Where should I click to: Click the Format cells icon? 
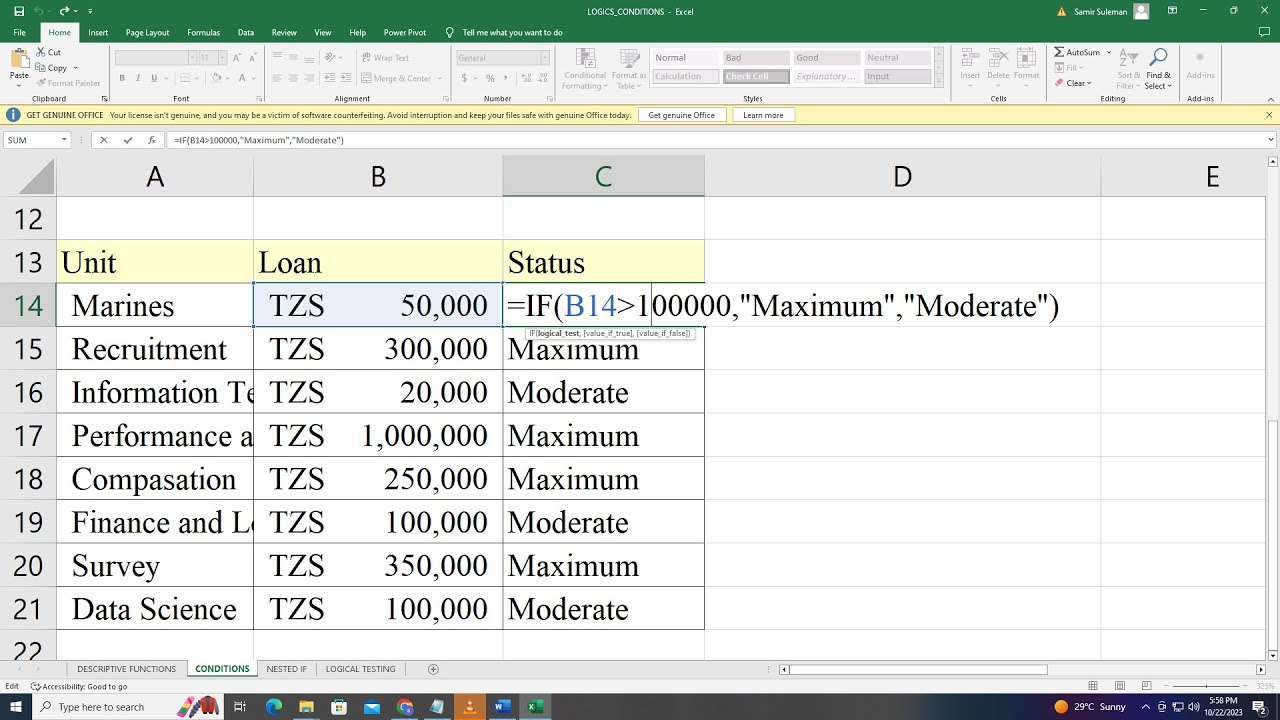tap(1026, 57)
